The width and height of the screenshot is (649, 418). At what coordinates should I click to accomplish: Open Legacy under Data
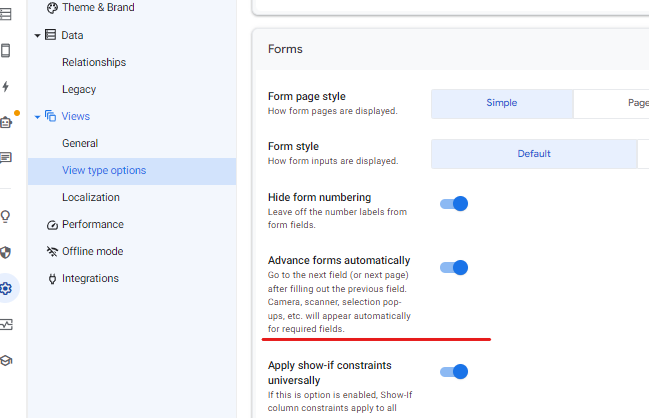tap(79, 89)
